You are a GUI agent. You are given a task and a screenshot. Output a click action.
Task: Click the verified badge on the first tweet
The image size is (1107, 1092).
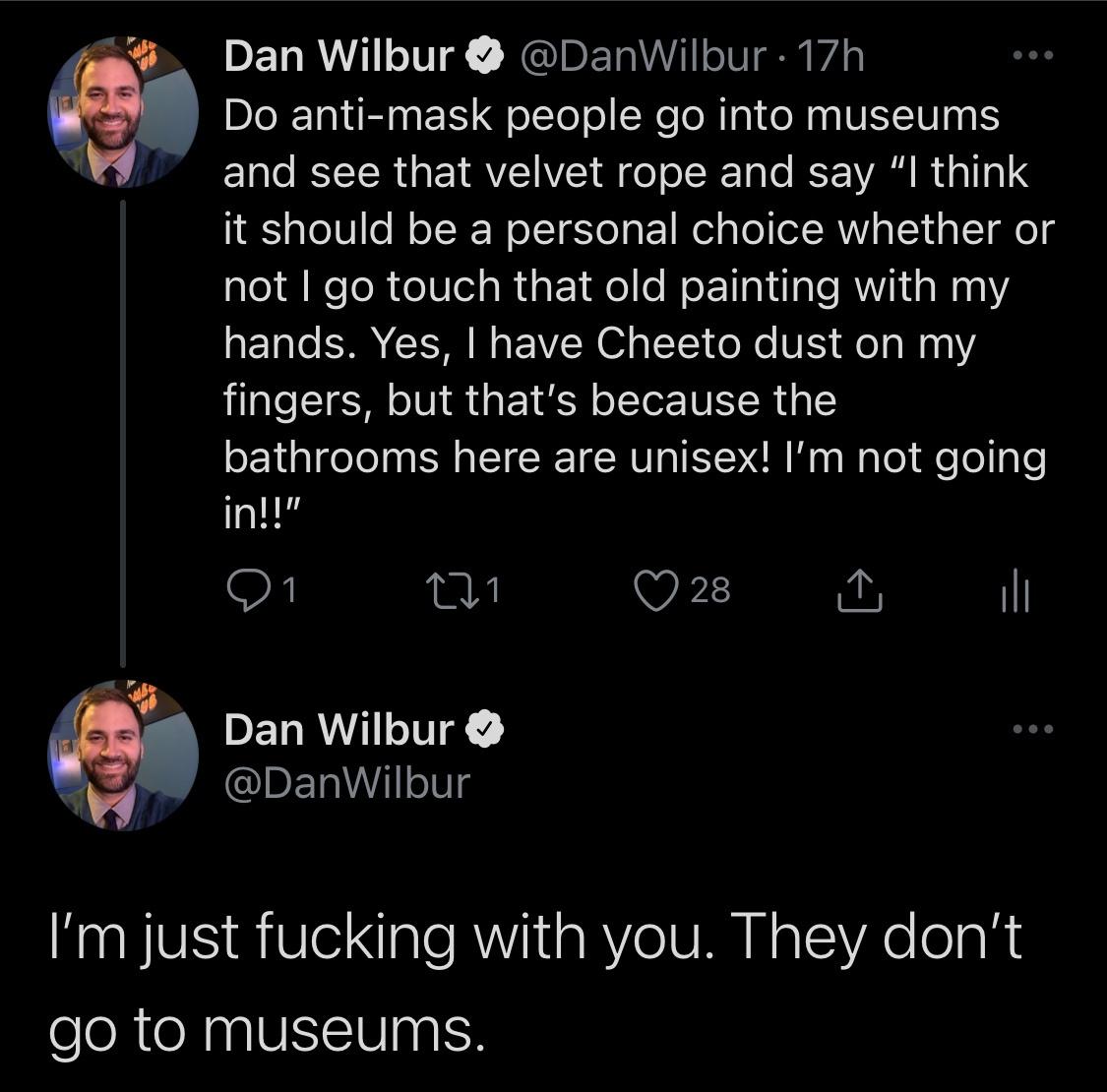483,57
